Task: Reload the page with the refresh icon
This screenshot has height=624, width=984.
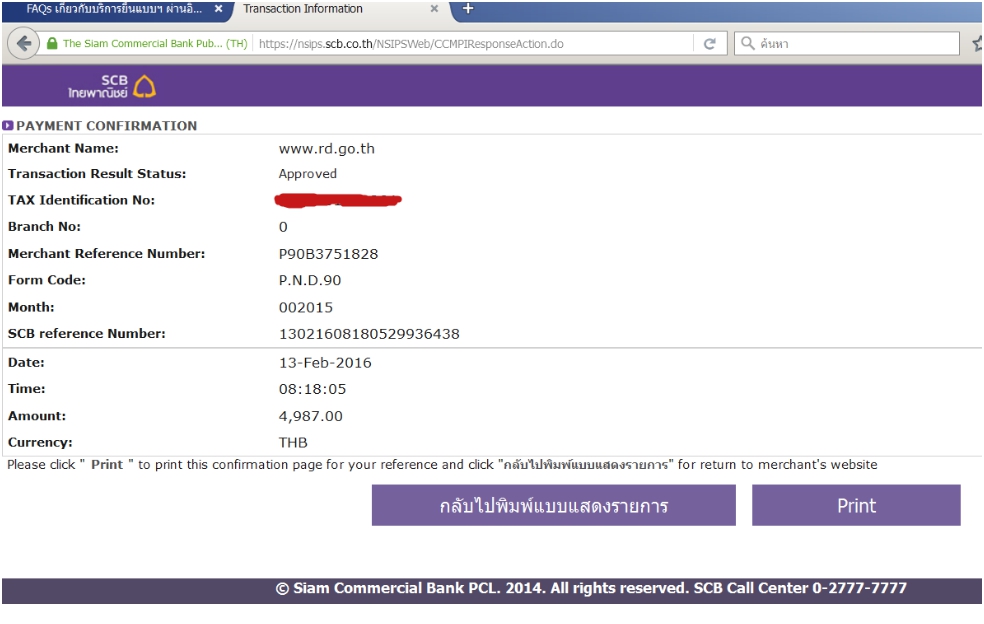Action: [710, 43]
